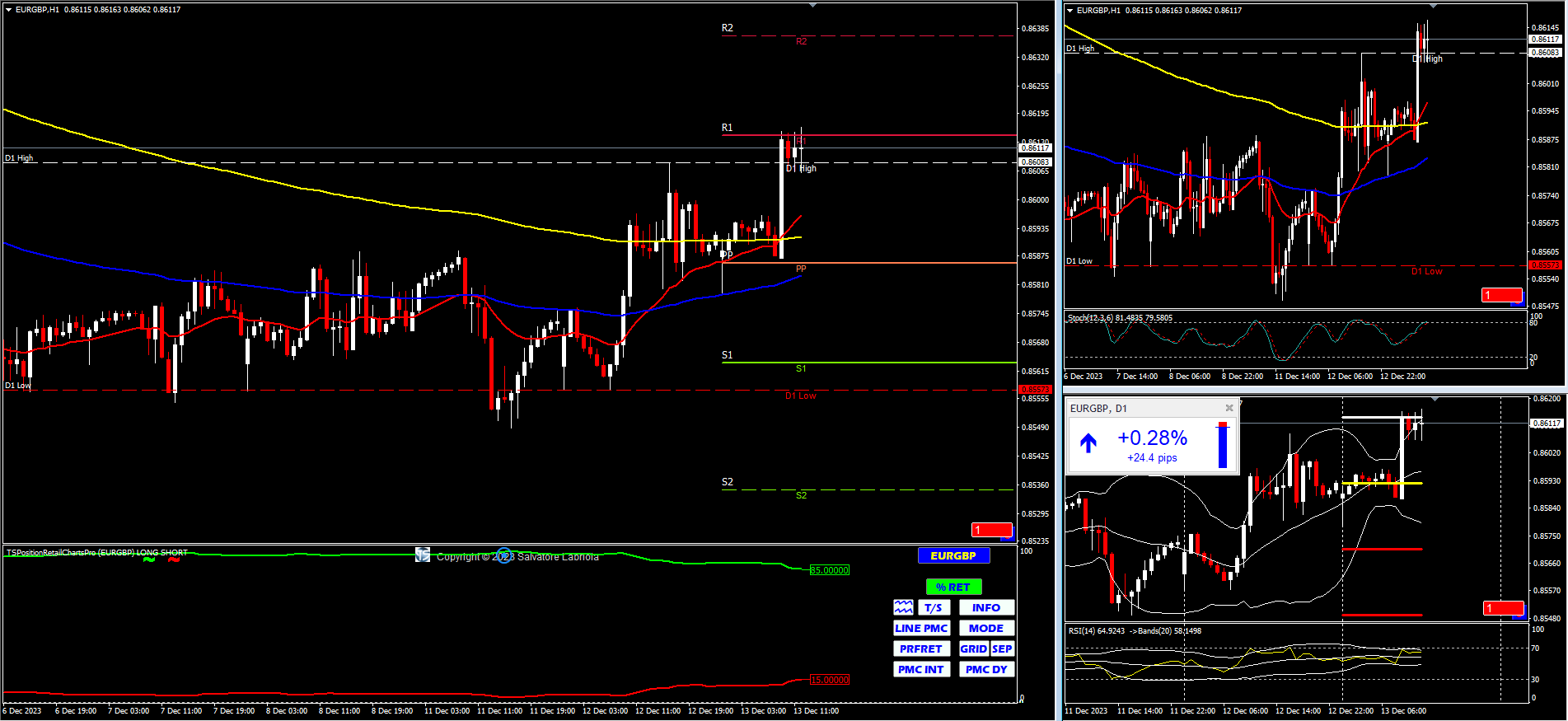Image resolution: width=1568 pixels, height=721 pixels.
Task: Click the 0.86083 price tag on top-right chart
Action: click(x=1545, y=53)
